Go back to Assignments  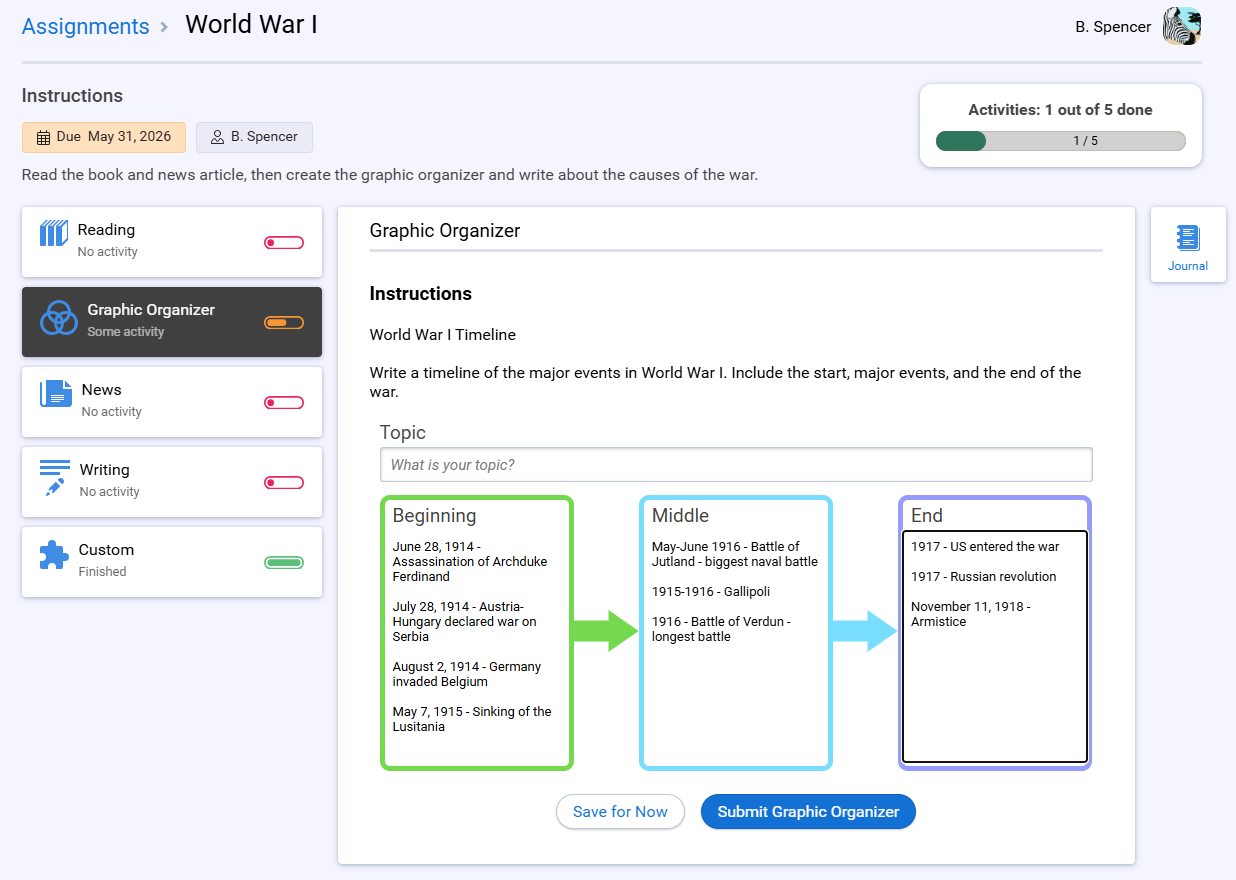86,27
